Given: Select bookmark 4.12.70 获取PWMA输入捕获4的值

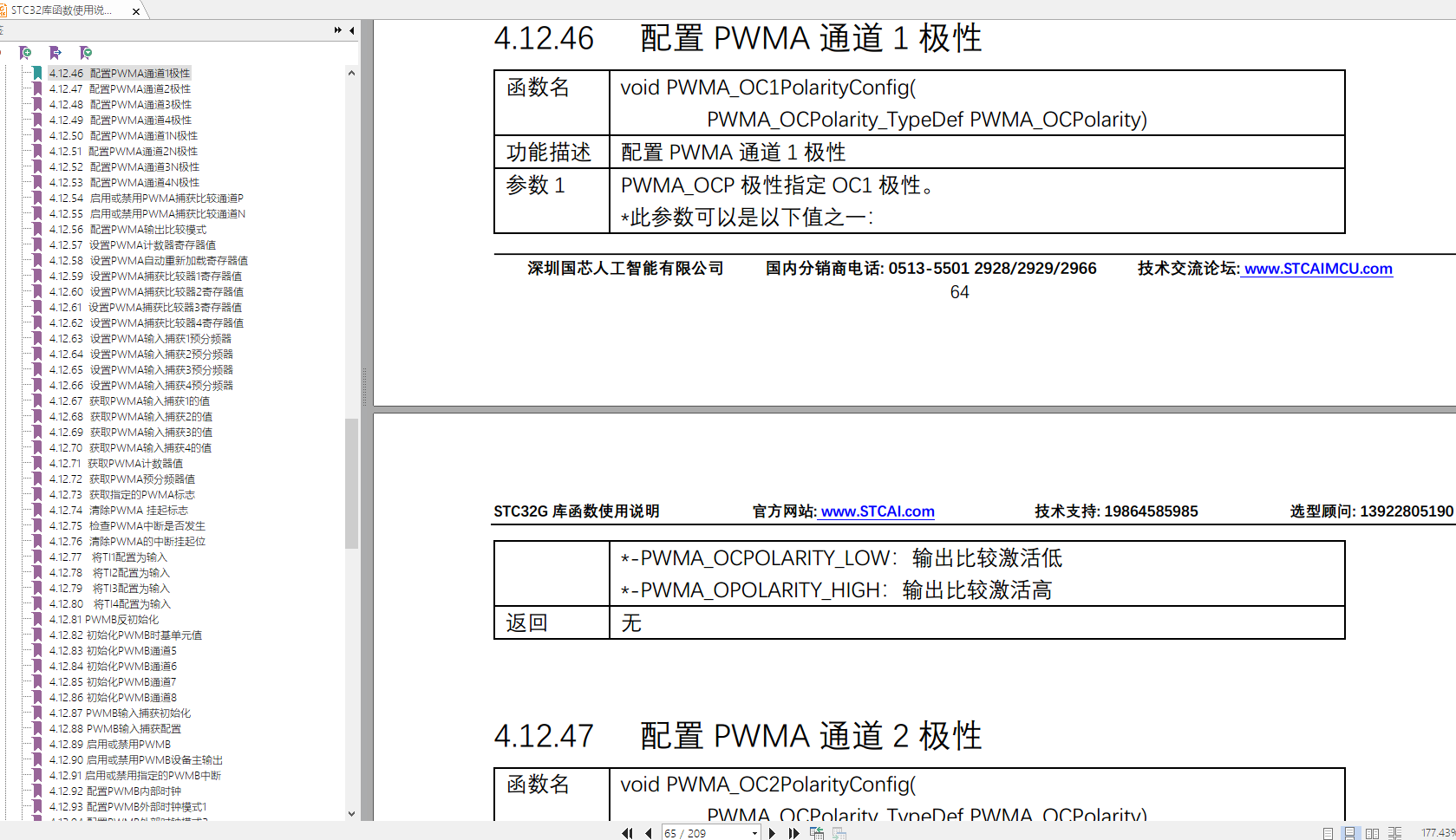Looking at the screenshot, I should click(130, 448).
